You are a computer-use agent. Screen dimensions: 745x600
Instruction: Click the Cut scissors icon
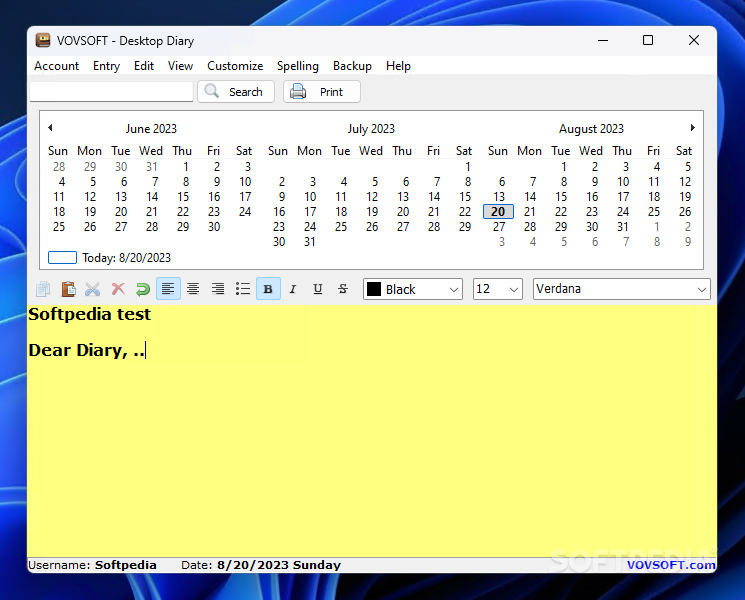(93, 289)
